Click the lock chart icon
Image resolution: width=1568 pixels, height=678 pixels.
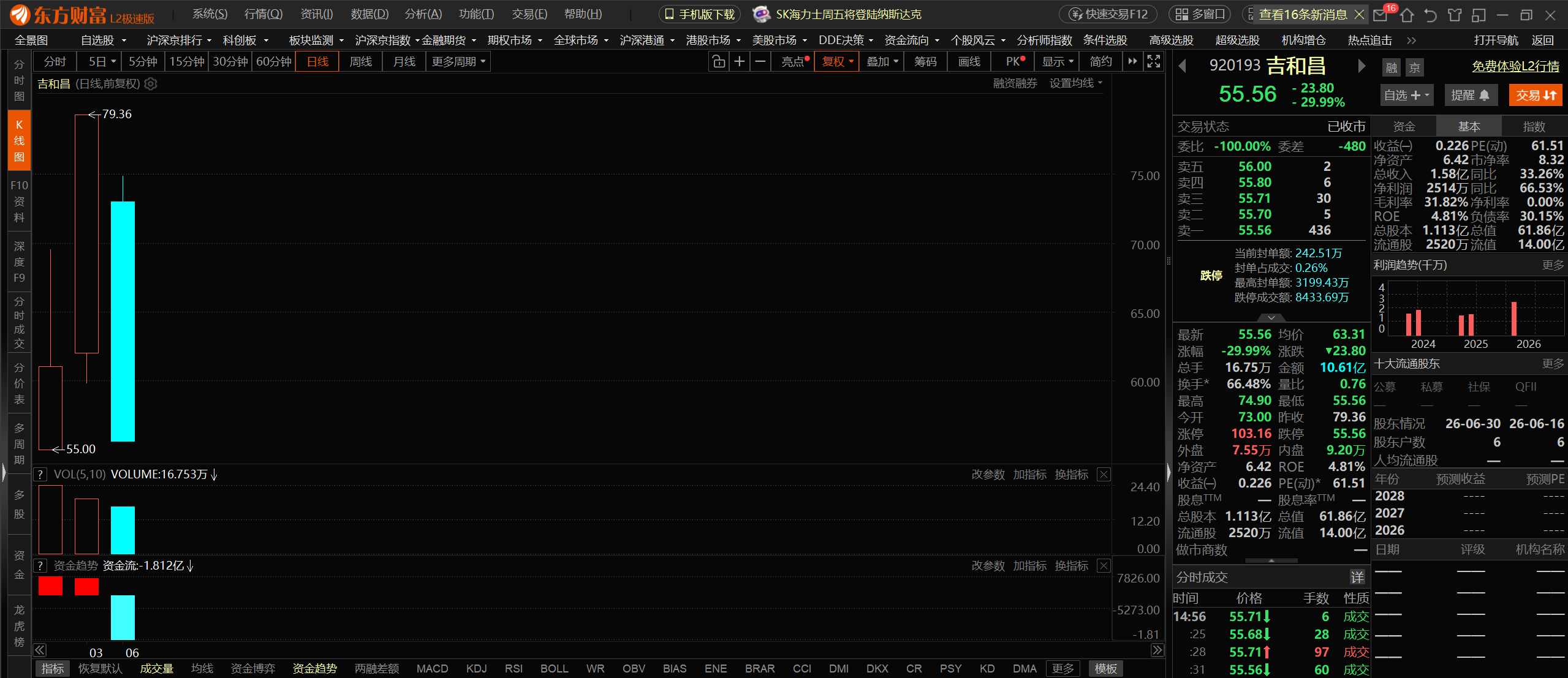click(x=719, y=62)
